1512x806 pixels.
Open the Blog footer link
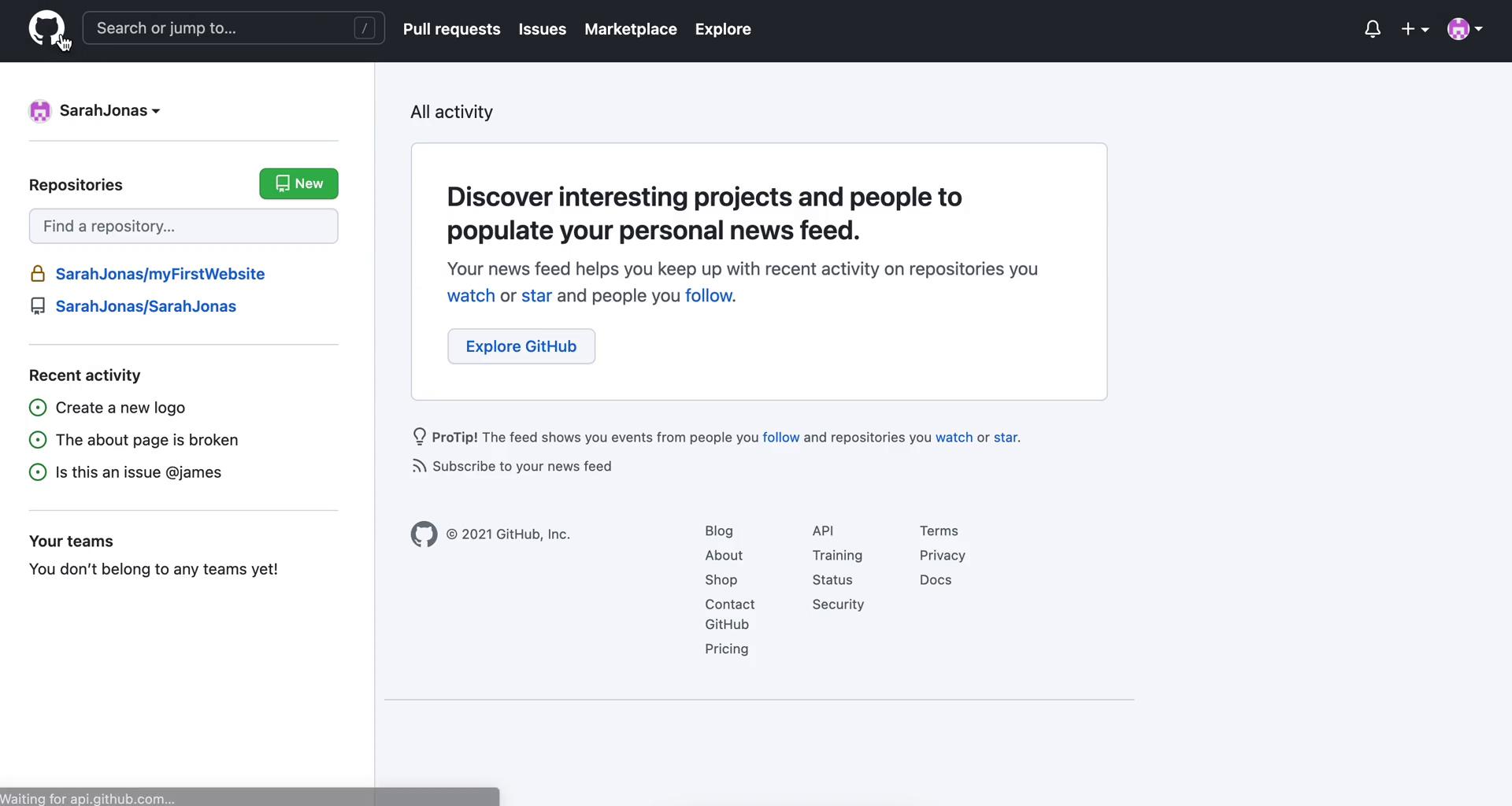(719, 531)
